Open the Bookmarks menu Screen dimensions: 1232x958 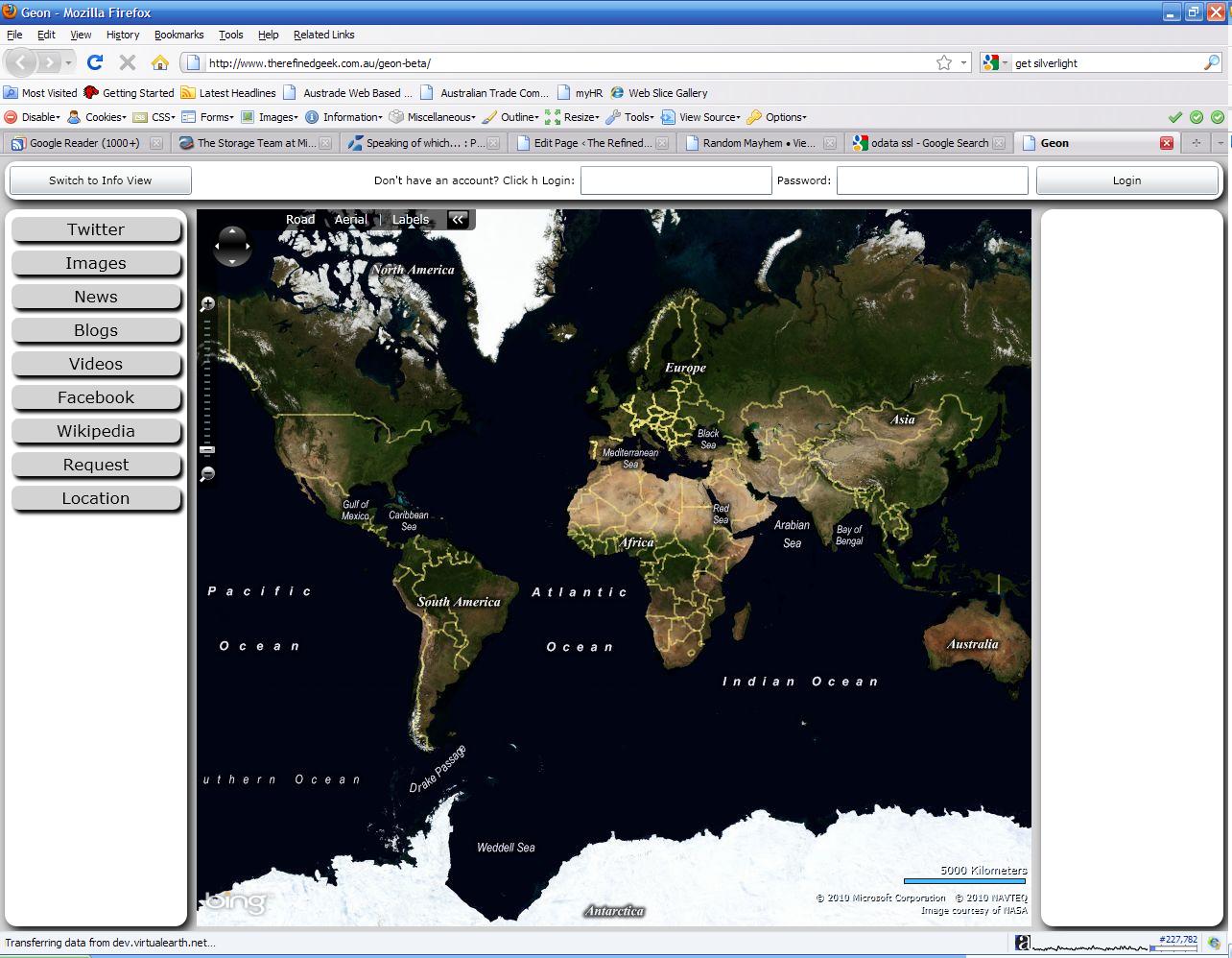click(x=178, y=35)
